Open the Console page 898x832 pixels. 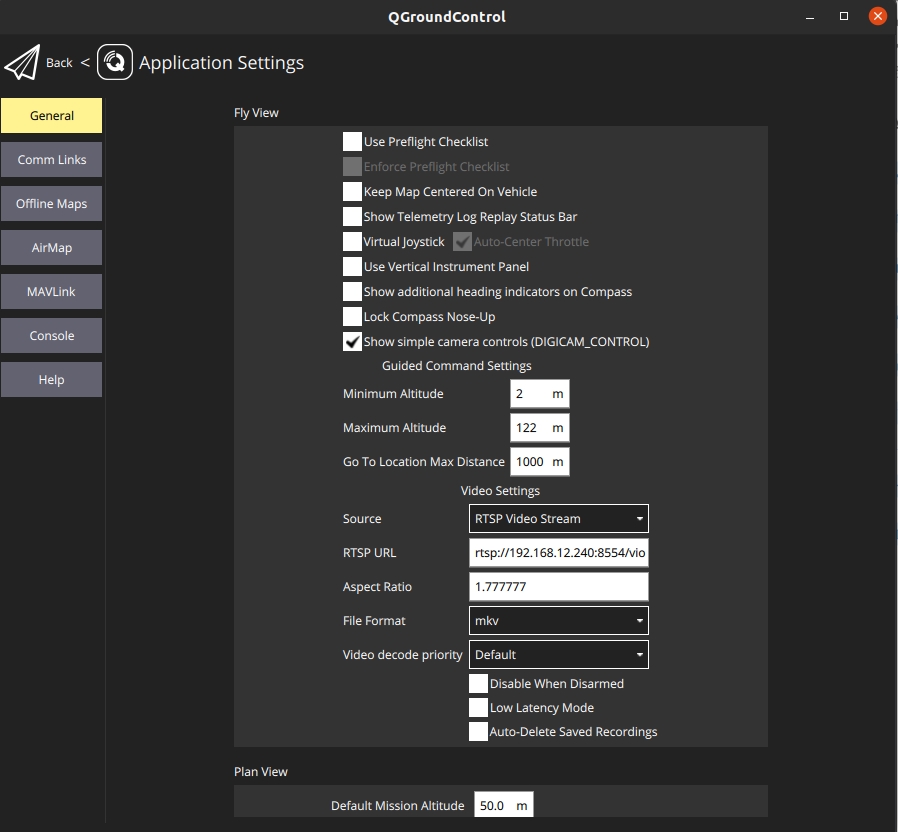(x=52, y=336)
